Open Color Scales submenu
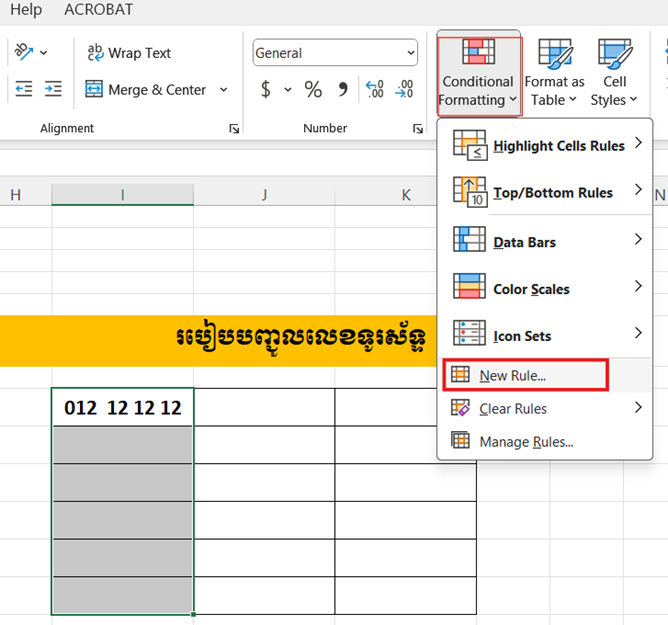Viewport: 668px width, 625px height. (545, 288)
